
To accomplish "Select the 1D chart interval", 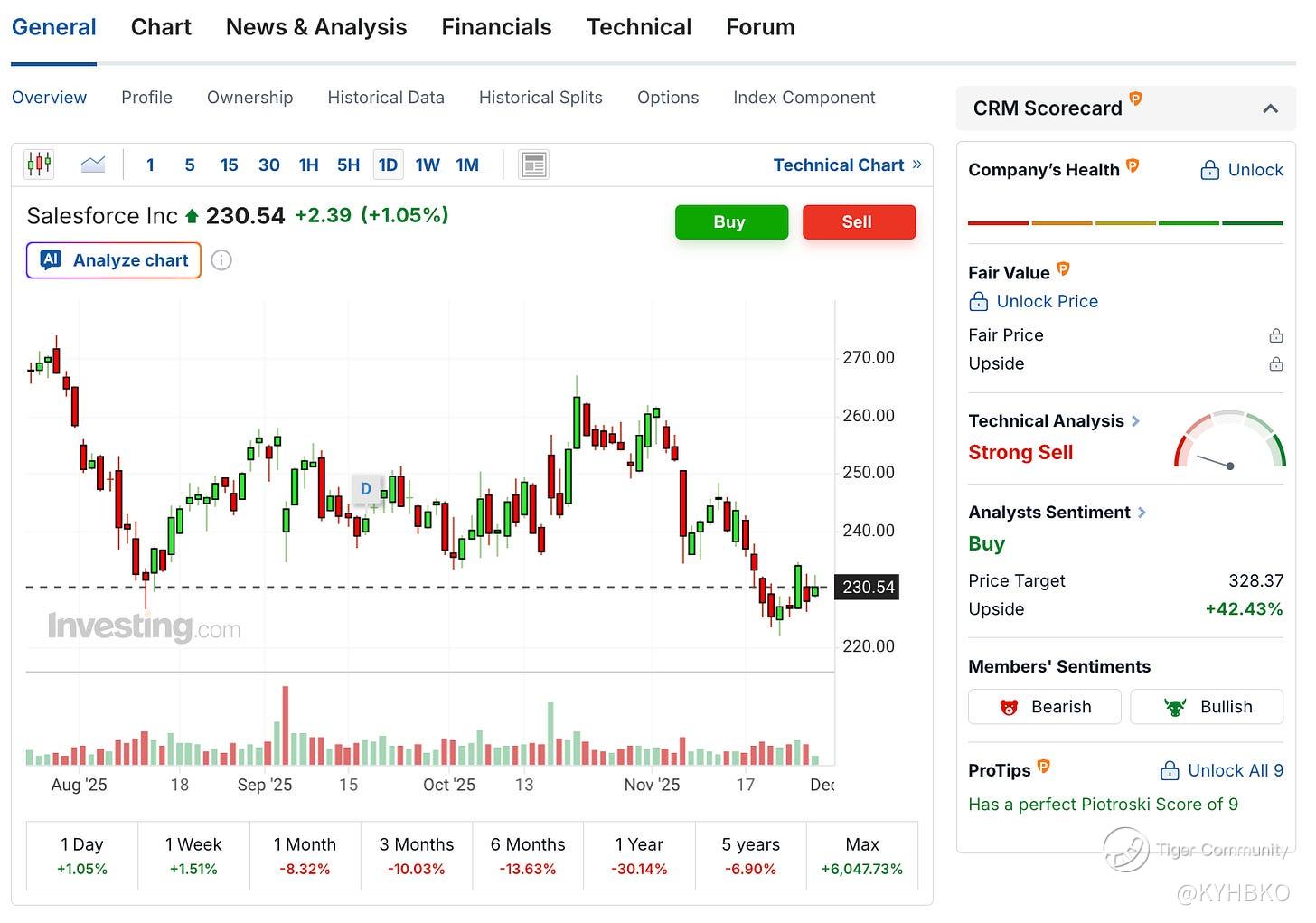I will [388, 165].
